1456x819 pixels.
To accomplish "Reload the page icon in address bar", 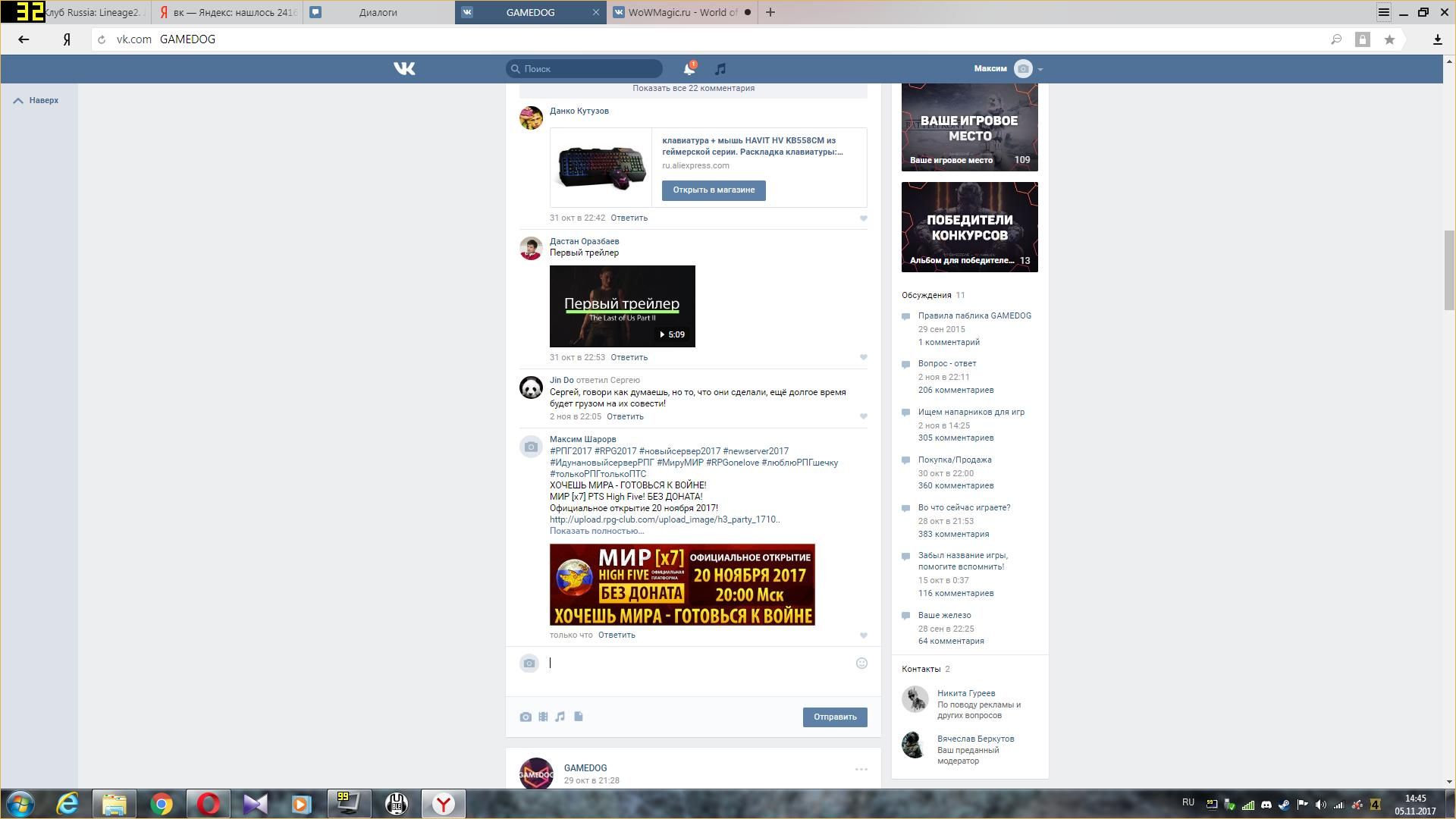I will tap(102, 39).
